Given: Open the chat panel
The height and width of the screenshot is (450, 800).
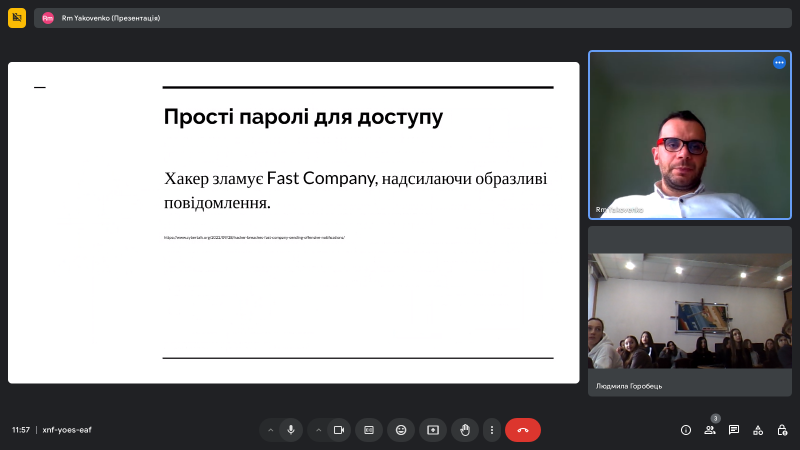Looking at the screenshot, I should coord(734,430).
